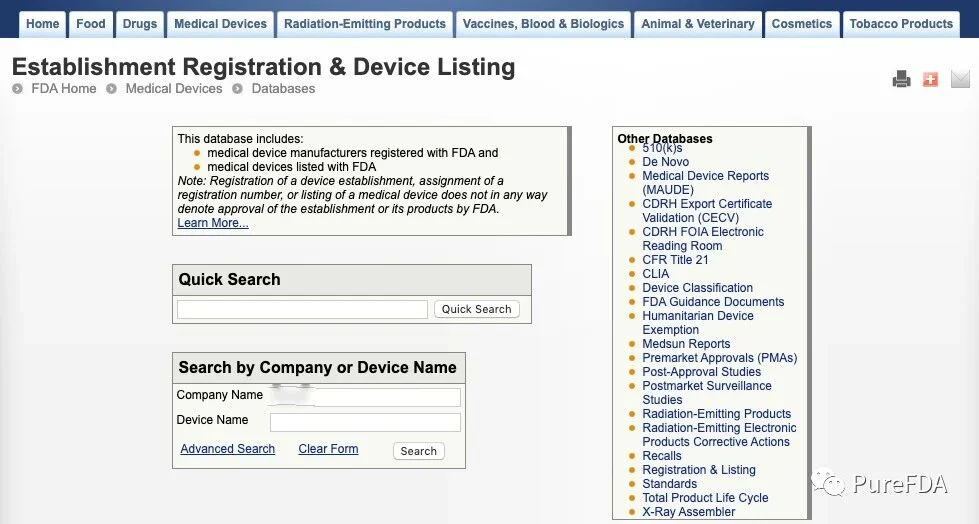Open Advanced Search link
The image size is (979, 524).
227,448
